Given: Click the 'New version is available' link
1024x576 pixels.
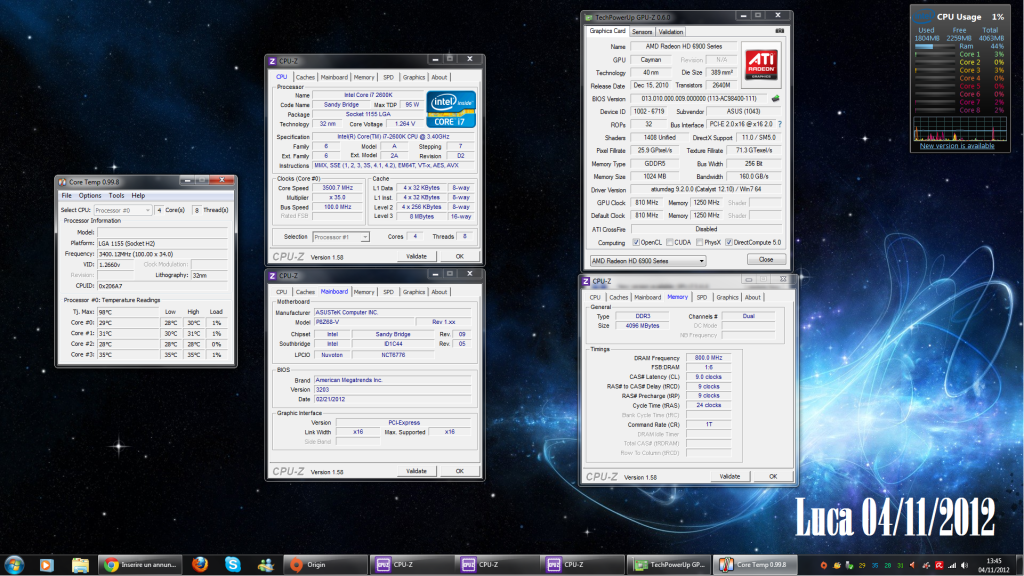Looking at the screenshot, I should click(957, 146).
